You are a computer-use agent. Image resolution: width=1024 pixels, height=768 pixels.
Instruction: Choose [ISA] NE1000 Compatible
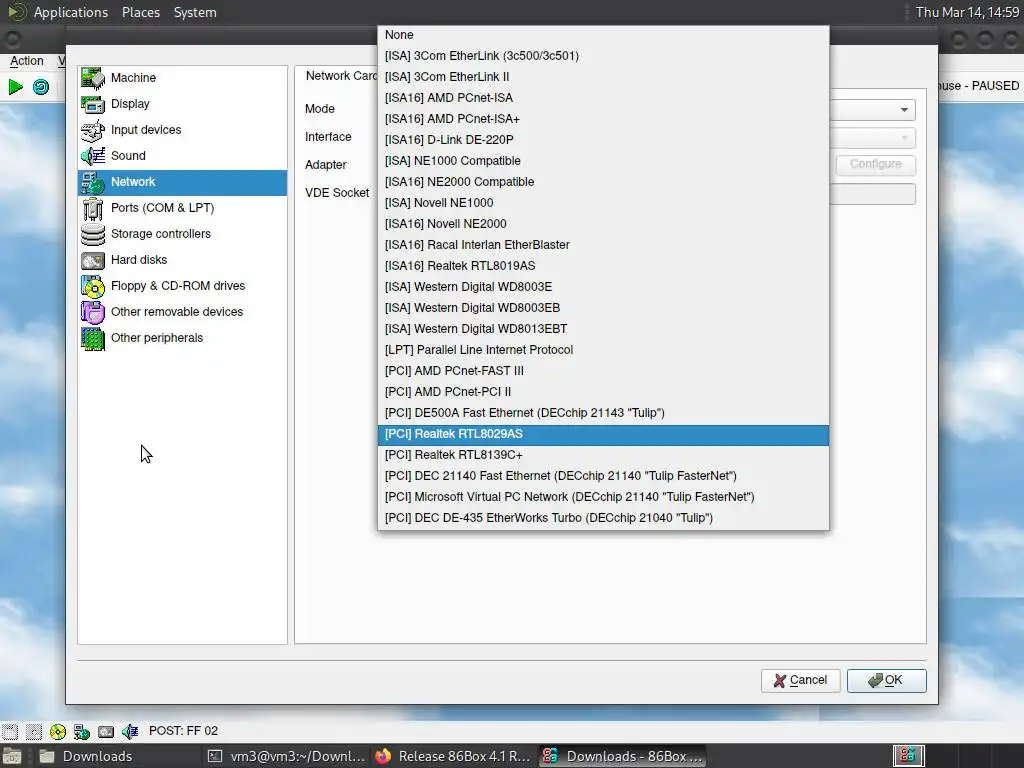tap(603, 161)
